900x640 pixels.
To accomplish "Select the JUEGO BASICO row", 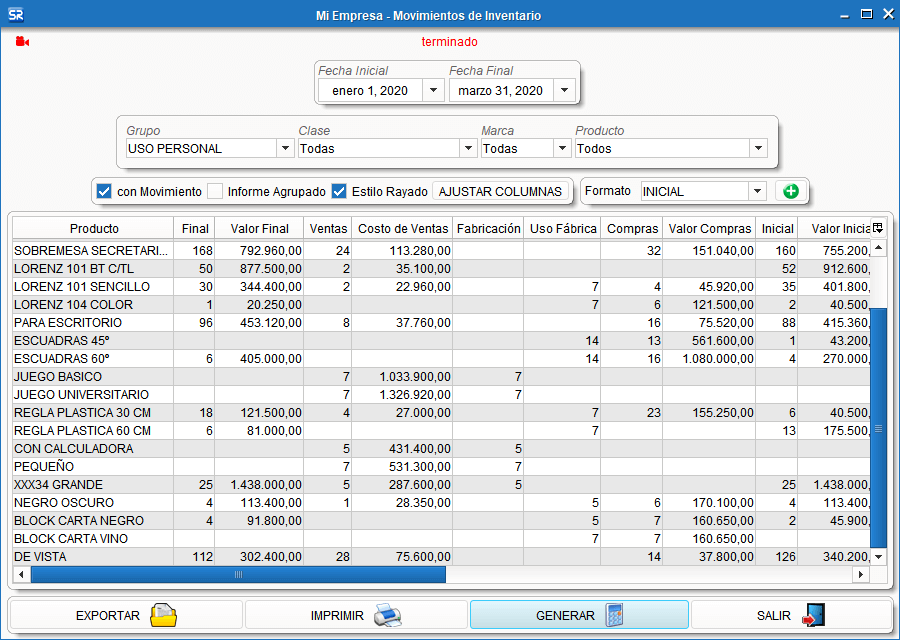I will [x=441, y=377].
